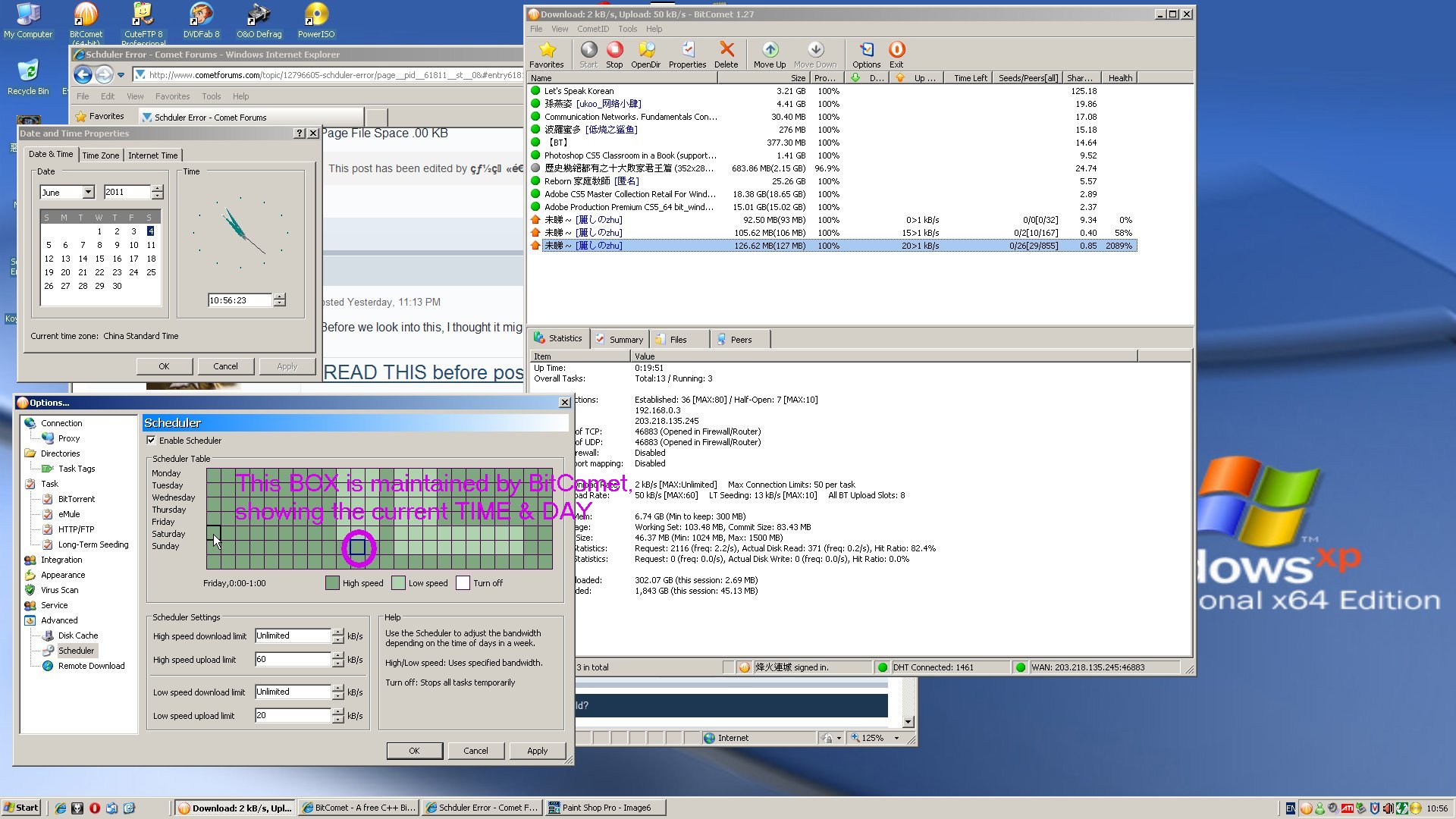Click the Exit icon in BitComet toolbar
1456x819 pixels.
(x=896, y=50)
